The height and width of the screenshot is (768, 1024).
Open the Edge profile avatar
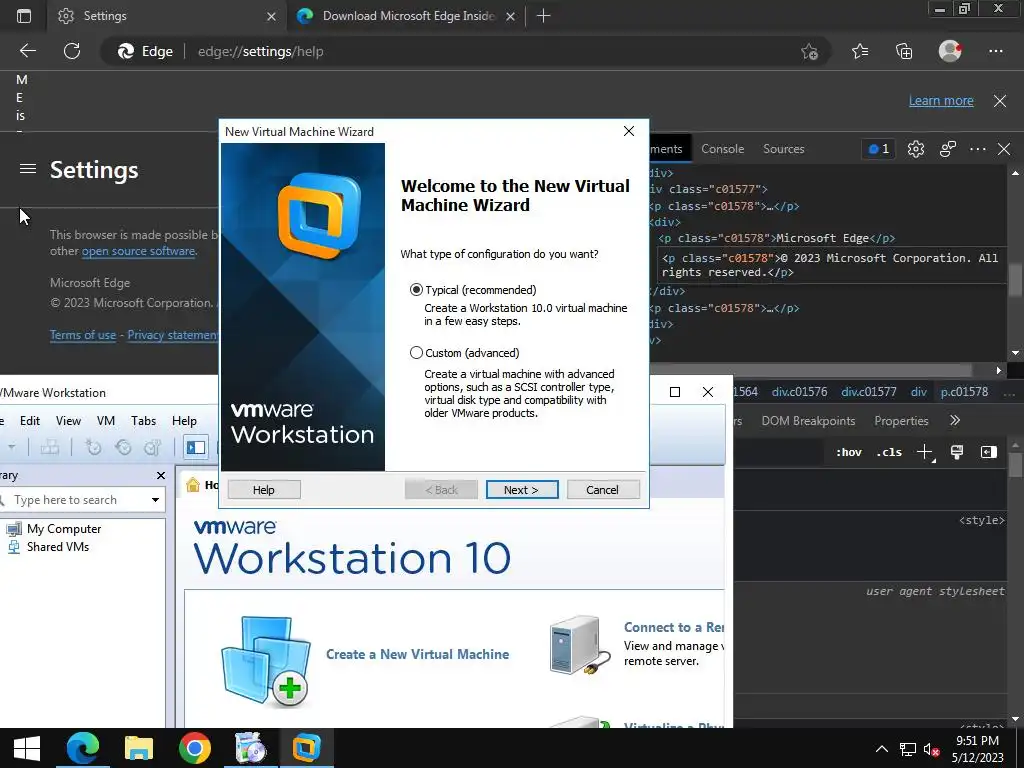(x=950, y=51)
